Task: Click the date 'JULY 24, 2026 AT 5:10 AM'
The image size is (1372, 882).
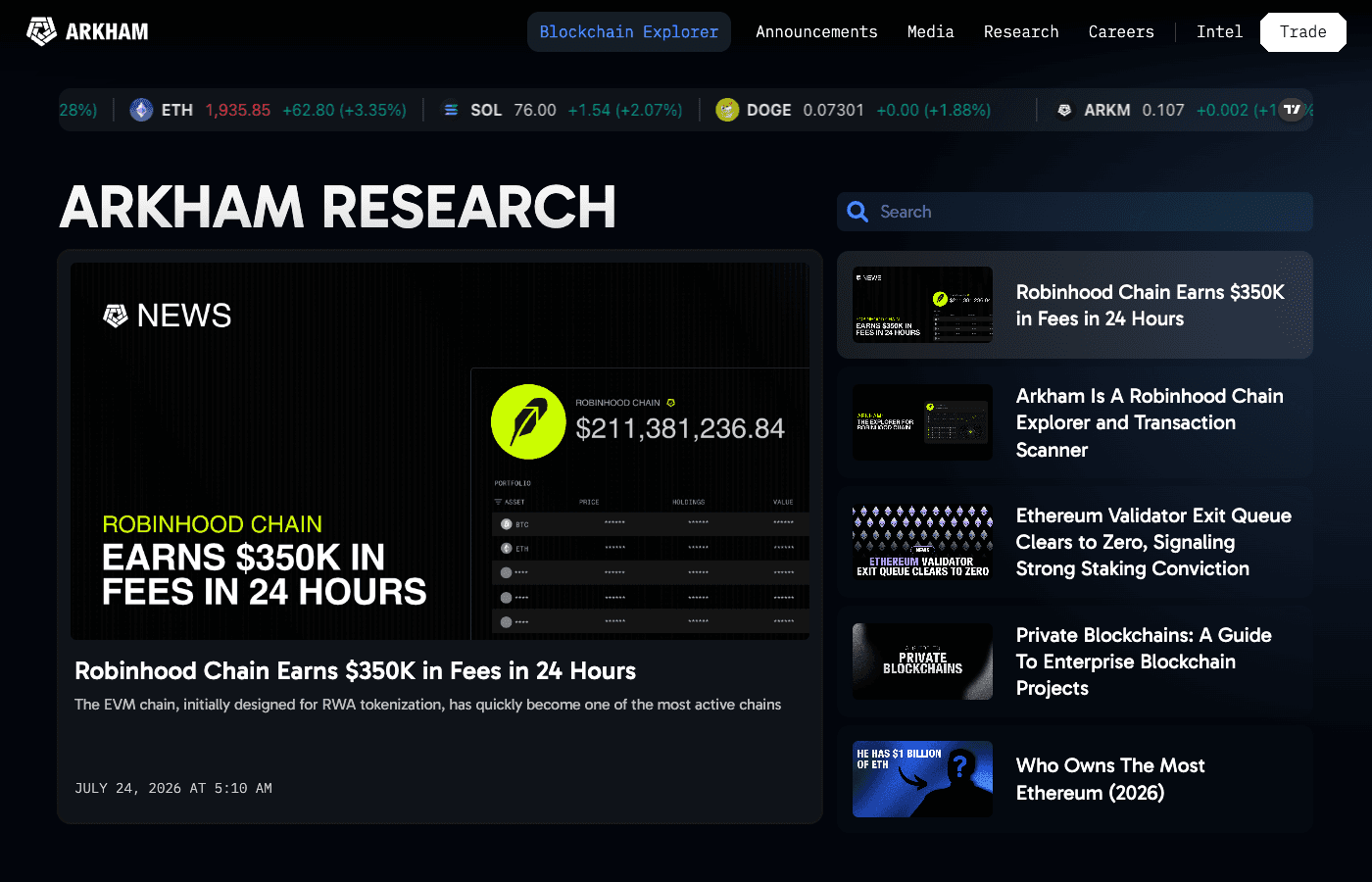Action: (x=173, y=788)
